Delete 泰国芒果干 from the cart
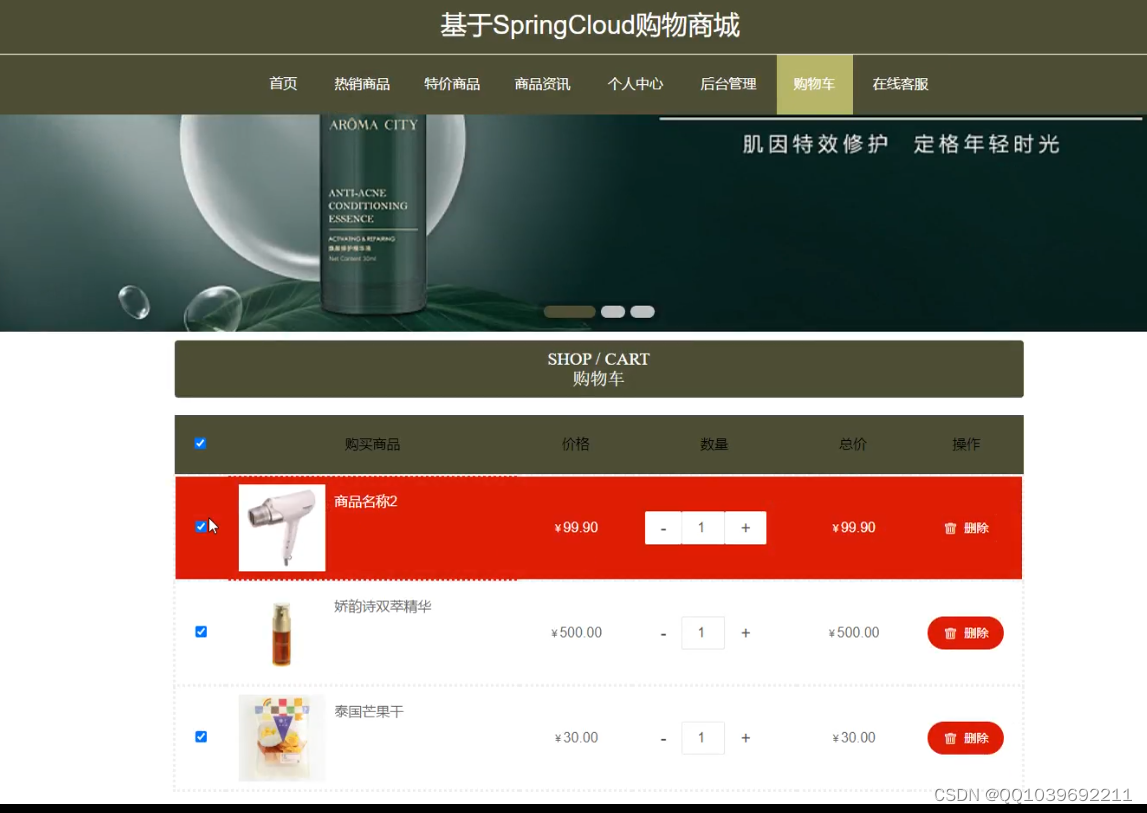Viewport: 1147px width, 813px height. [x=966, y=738]
